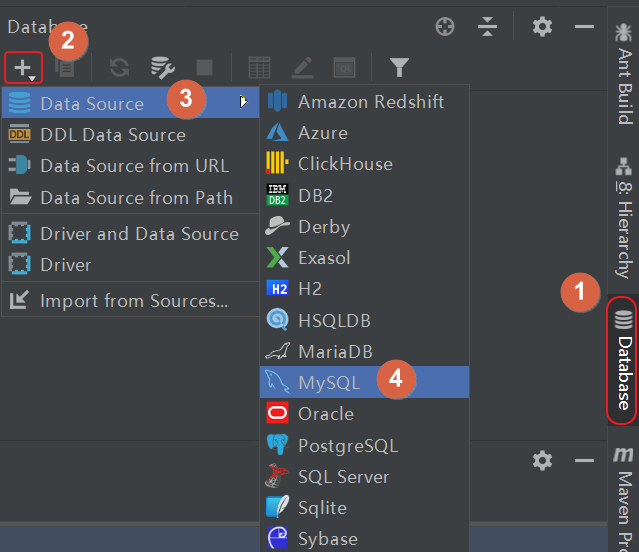Select Sqlite data source
The width and height of the screenshot is (639, 552).
[x=365, y=508]
